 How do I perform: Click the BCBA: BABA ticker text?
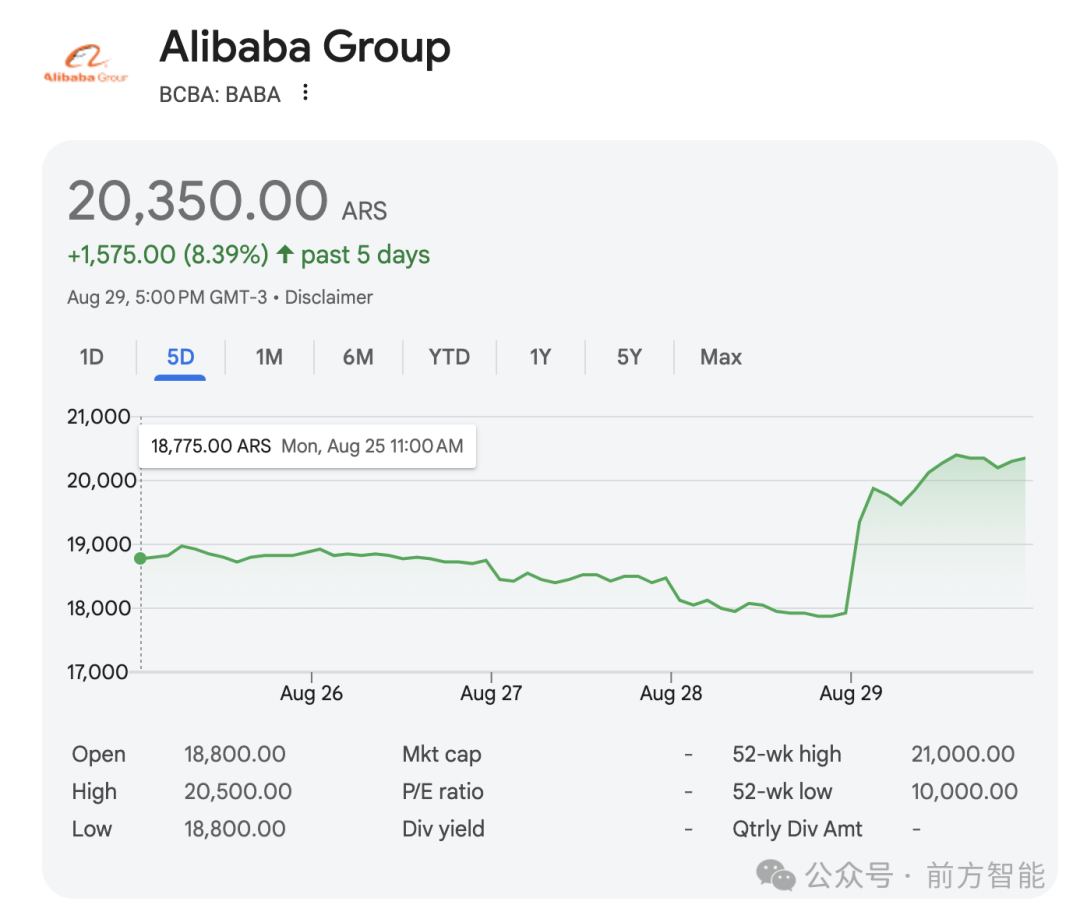[220, 94]
